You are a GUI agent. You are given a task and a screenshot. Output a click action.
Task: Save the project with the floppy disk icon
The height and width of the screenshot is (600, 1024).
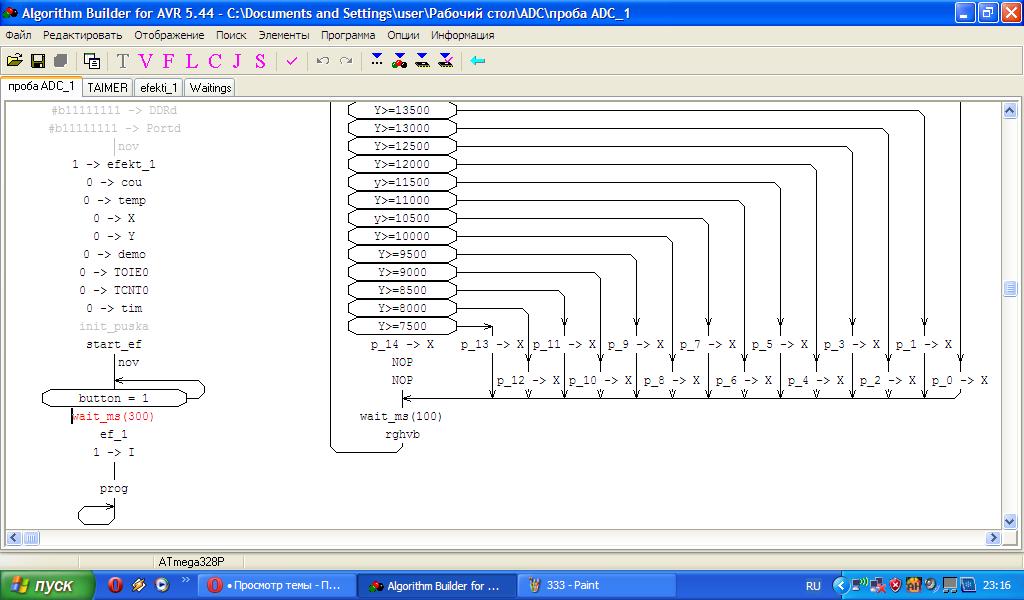click(37, 61)
